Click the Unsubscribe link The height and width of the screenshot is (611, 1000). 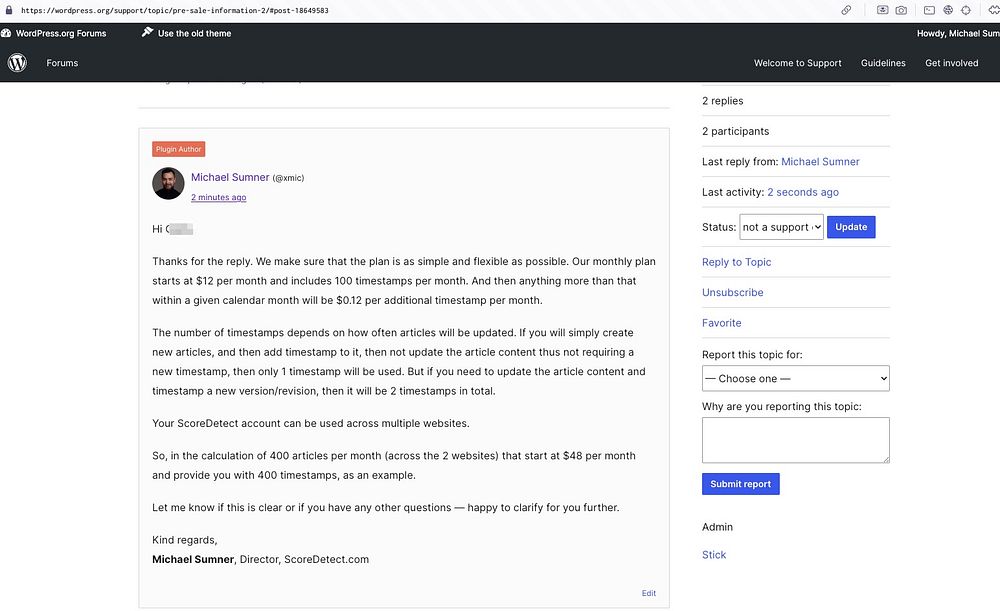pyautogui.click(x=732, y=293)
